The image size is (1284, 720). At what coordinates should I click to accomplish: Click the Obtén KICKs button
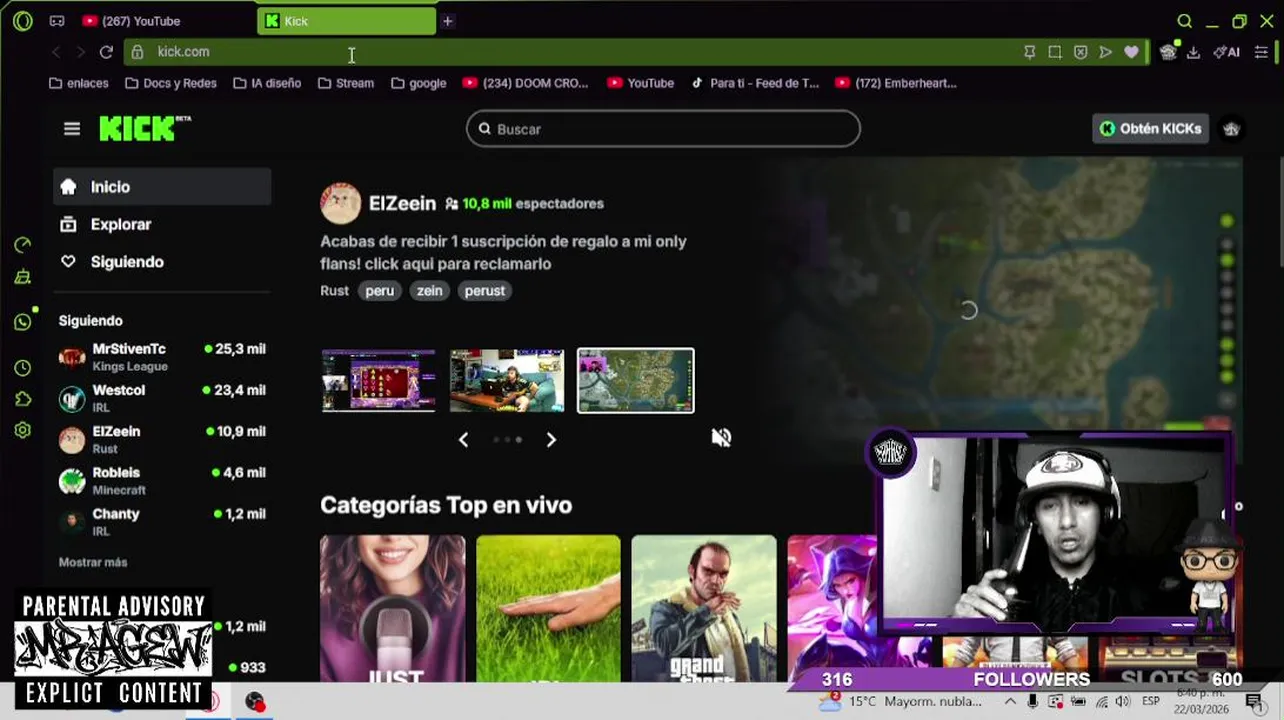tap(1151, 129)
